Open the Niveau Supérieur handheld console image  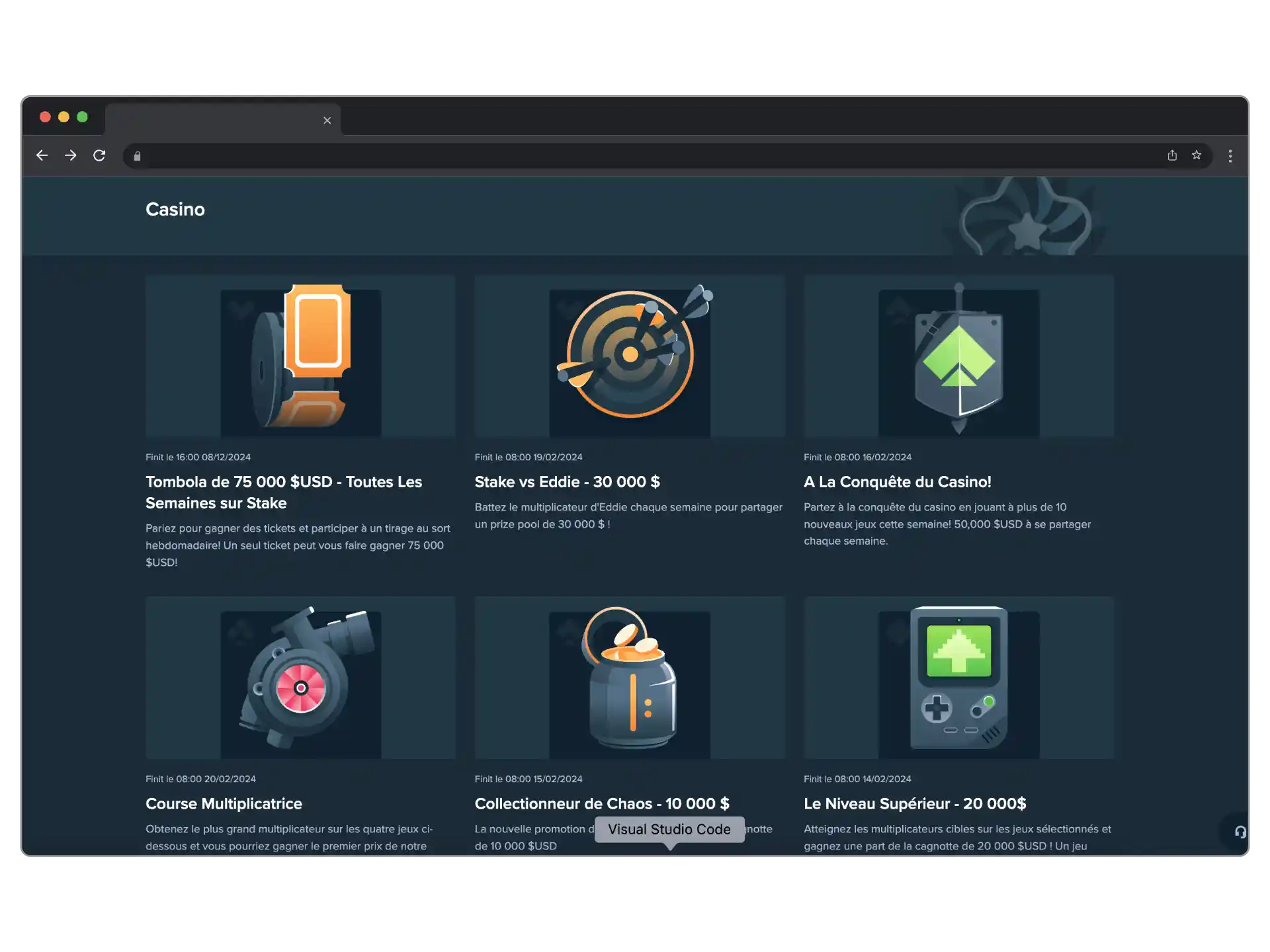959,678
